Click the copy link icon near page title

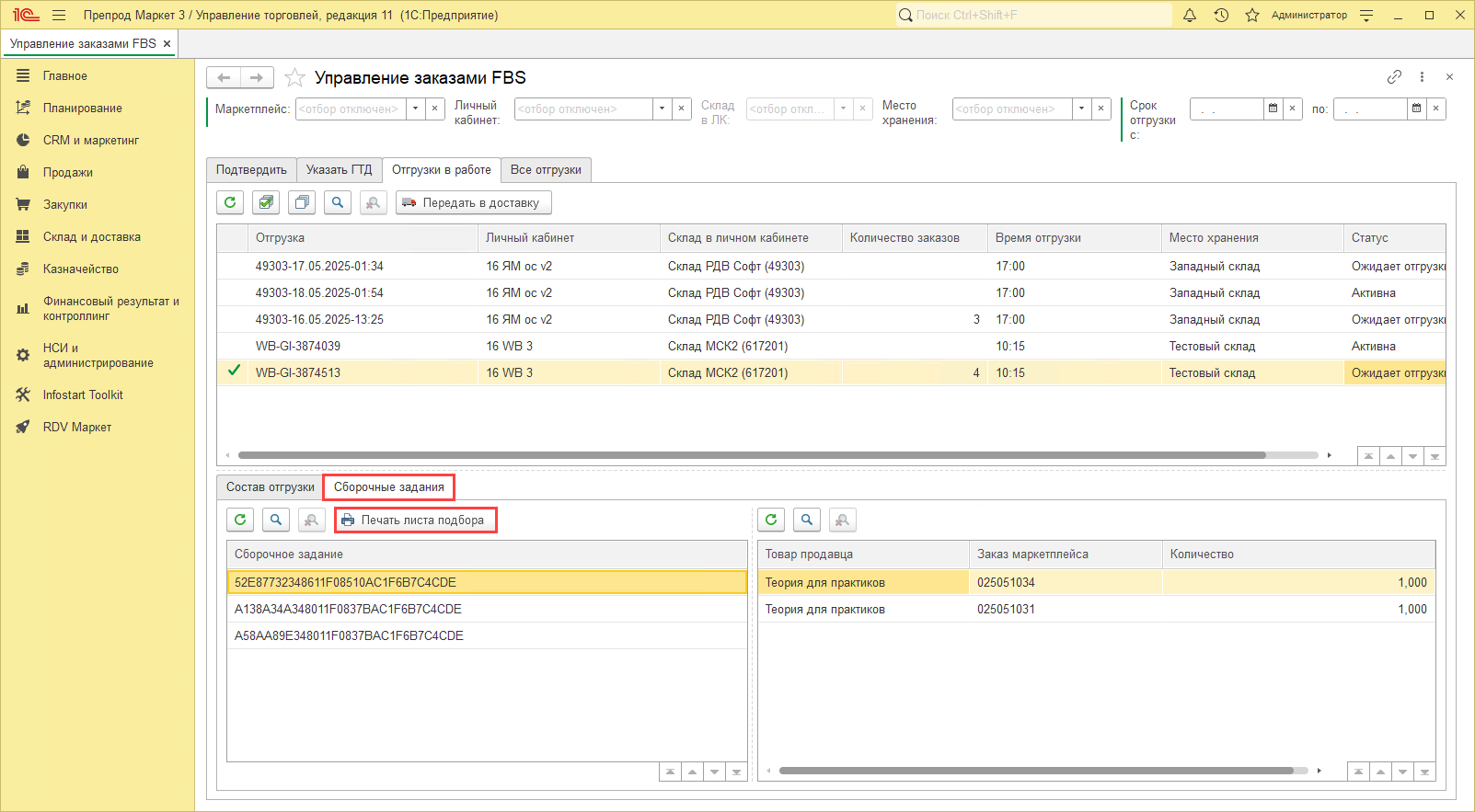pyautogui.click(x=1394, y=77)
